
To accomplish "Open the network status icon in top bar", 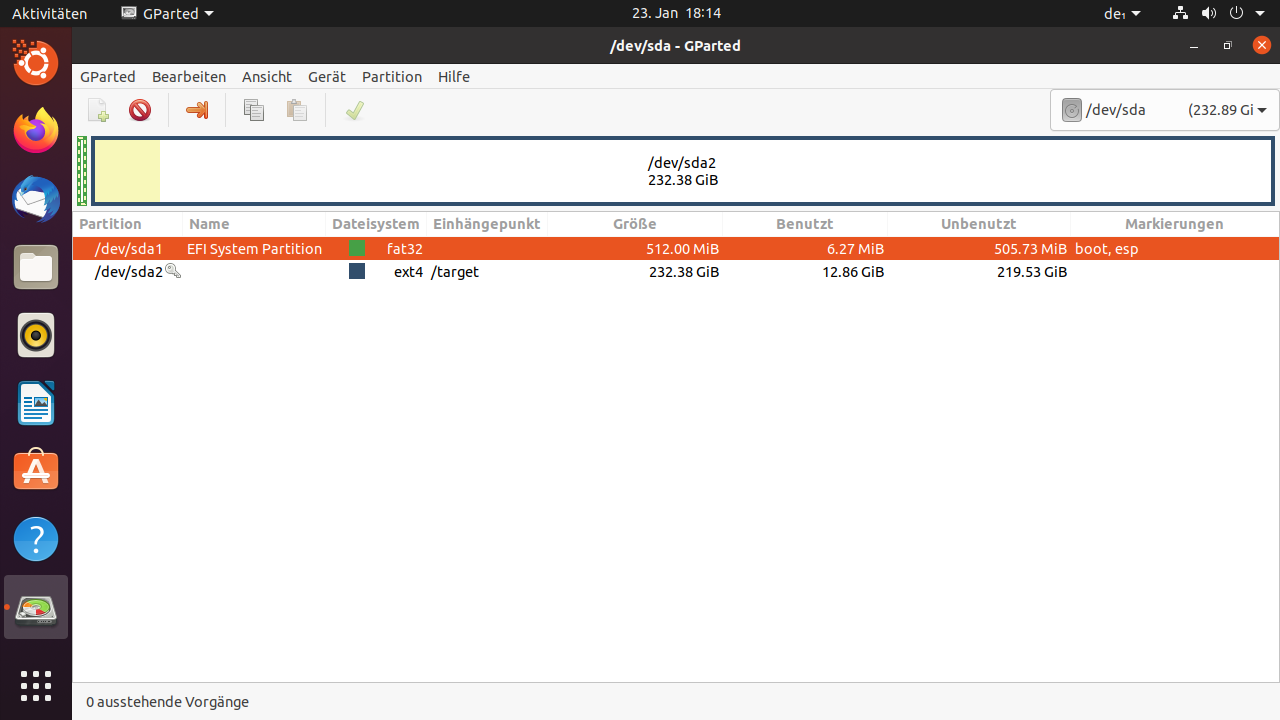I will (x=1181, y=13).
